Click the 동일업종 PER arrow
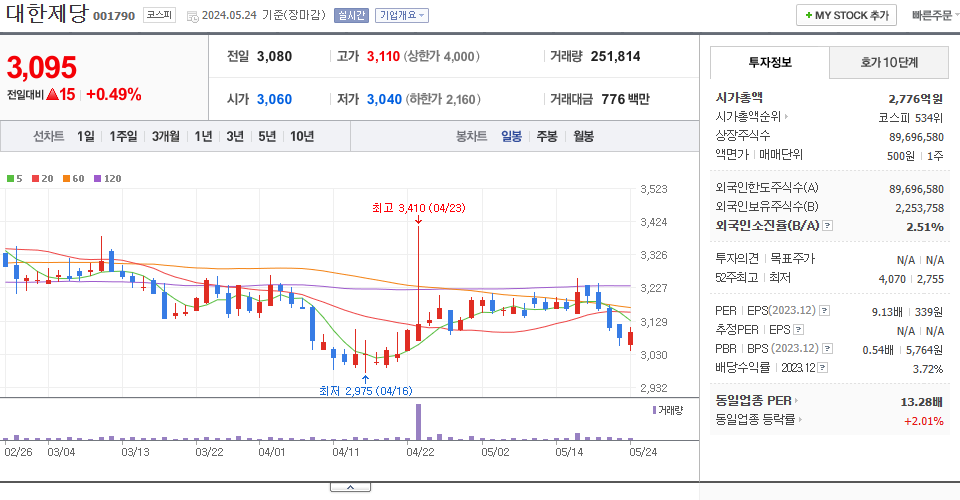The width and height of the screenshot is (960, 500). 797,401
